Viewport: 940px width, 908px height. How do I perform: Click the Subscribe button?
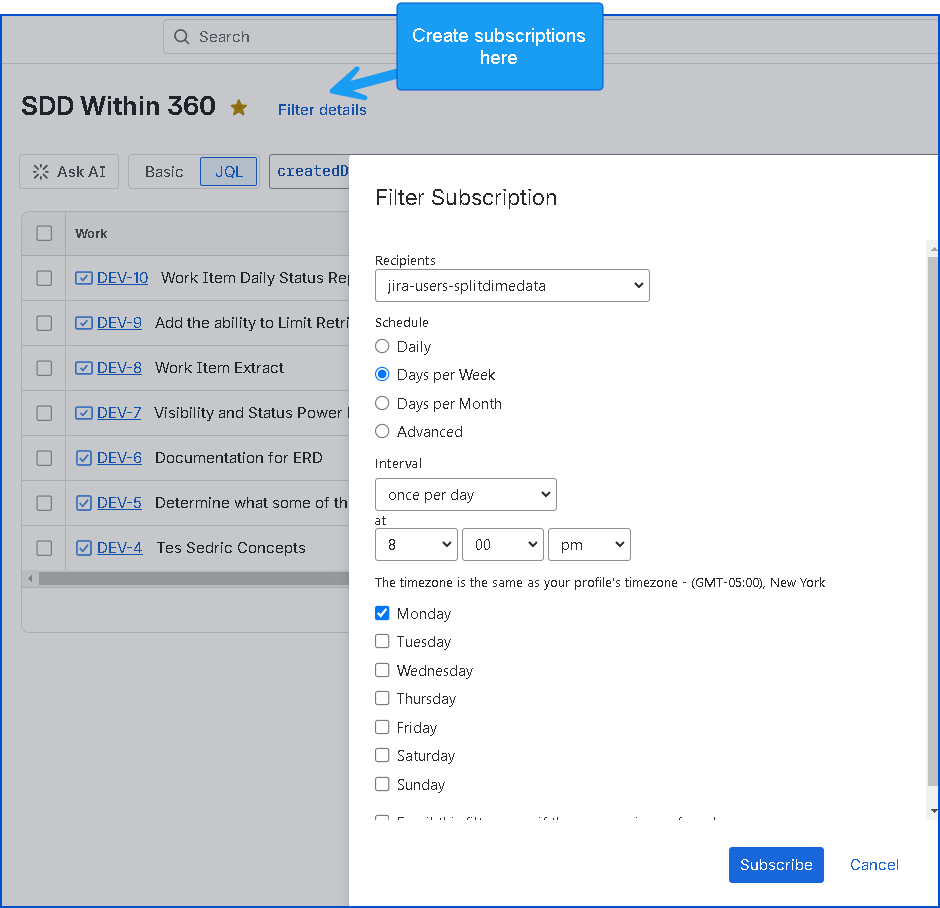point(776,865)
